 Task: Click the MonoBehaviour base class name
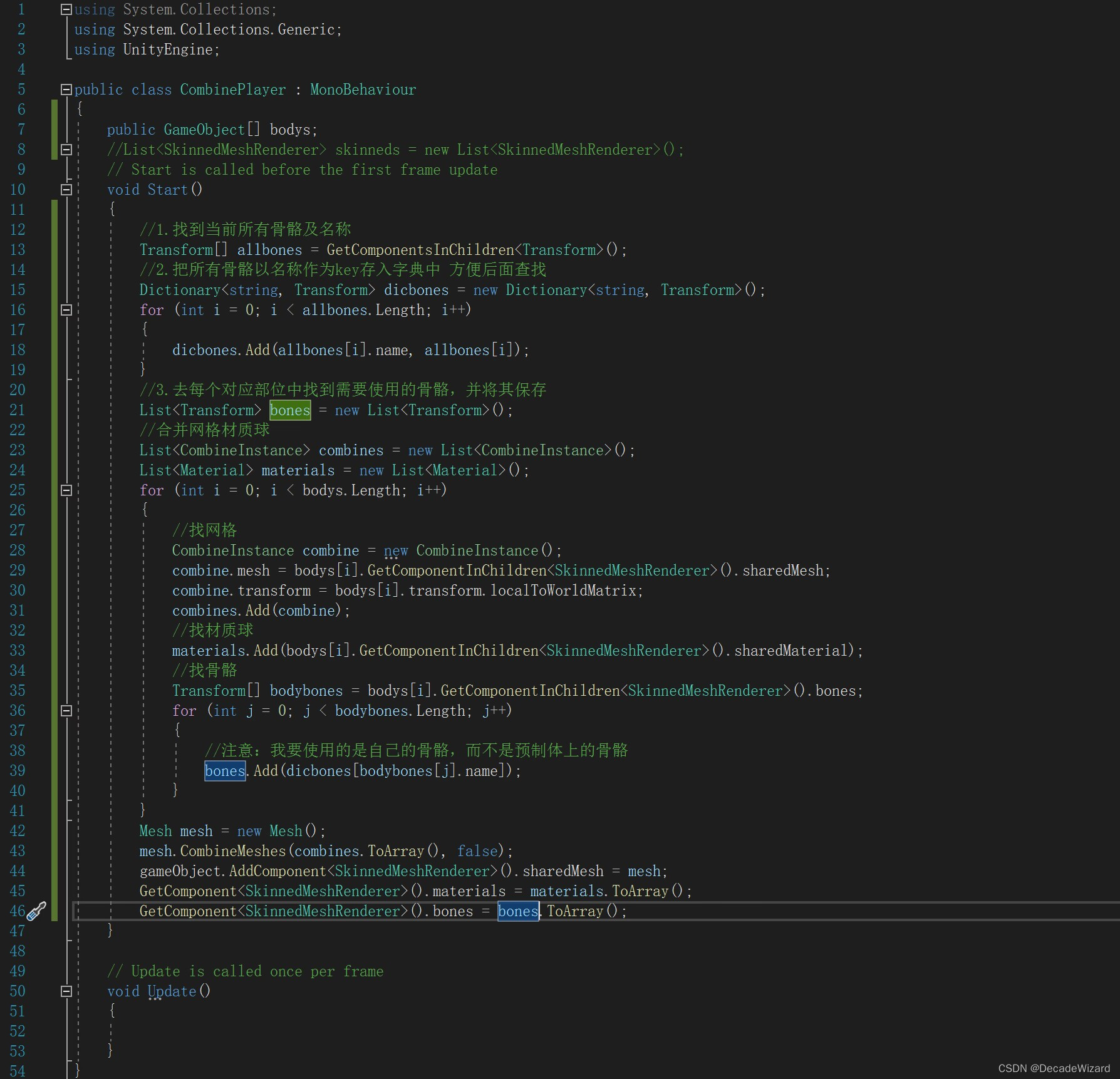pos(363,90)
